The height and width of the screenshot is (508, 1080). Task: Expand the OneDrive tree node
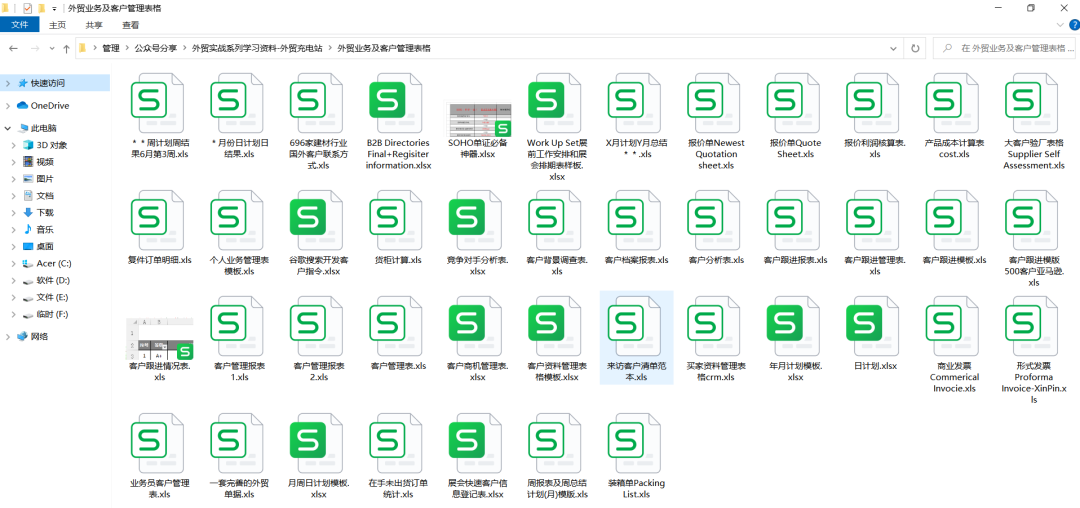(8, 105)
